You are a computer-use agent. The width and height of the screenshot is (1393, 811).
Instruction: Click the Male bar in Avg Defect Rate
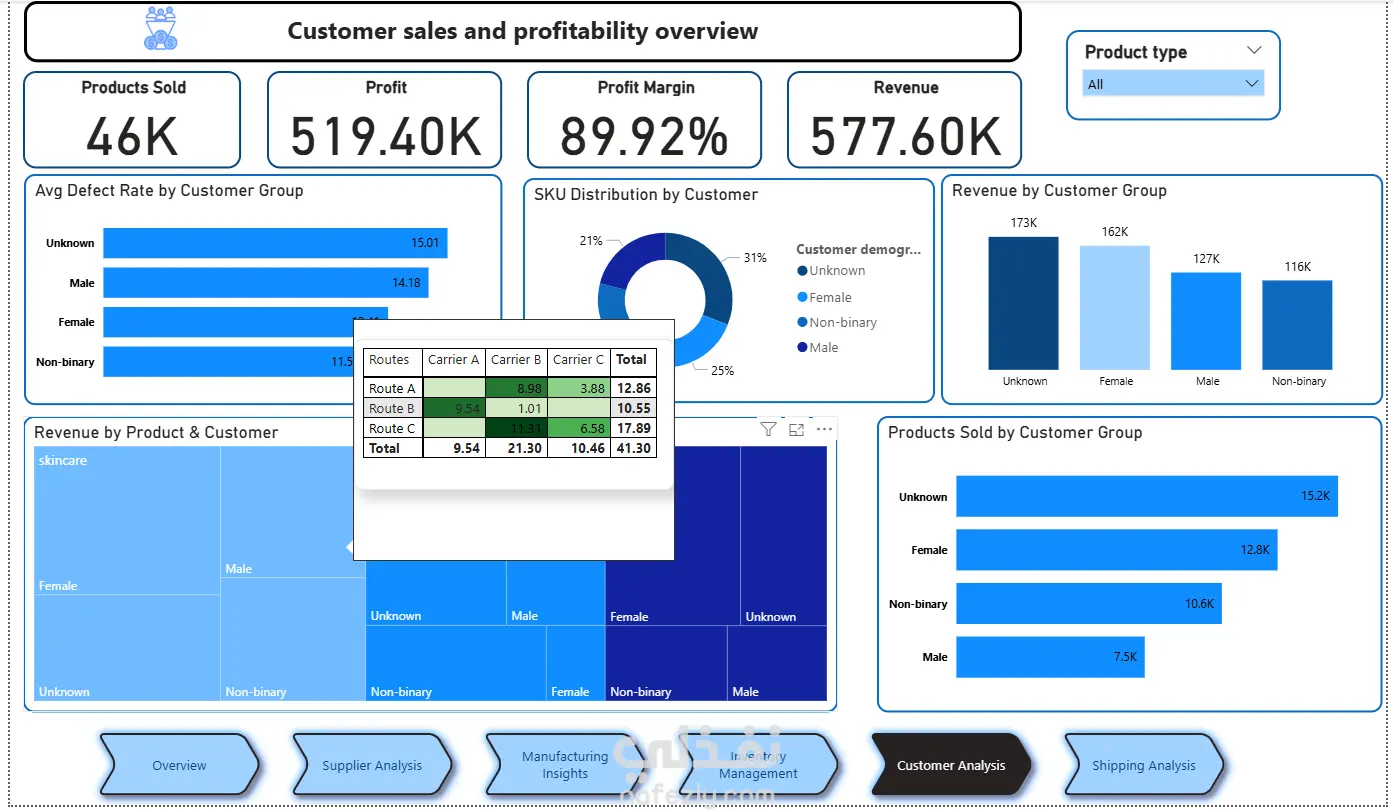266,283
